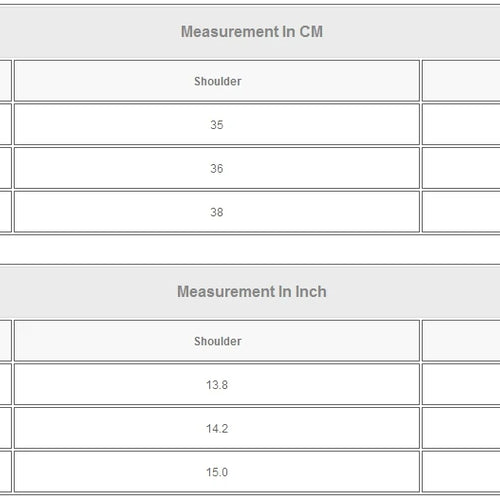
Task: Click narrow cell left of 35
Action: pos(6,124)
